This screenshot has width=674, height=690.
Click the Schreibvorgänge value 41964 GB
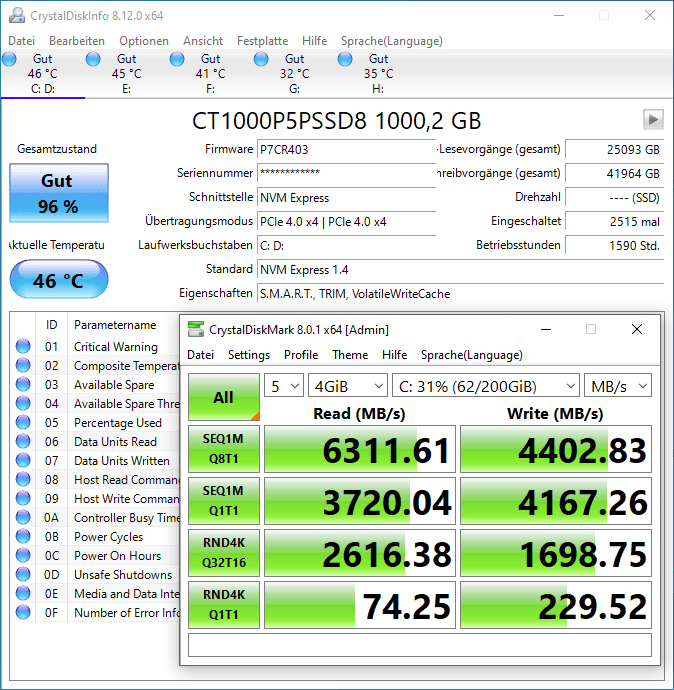615,173
